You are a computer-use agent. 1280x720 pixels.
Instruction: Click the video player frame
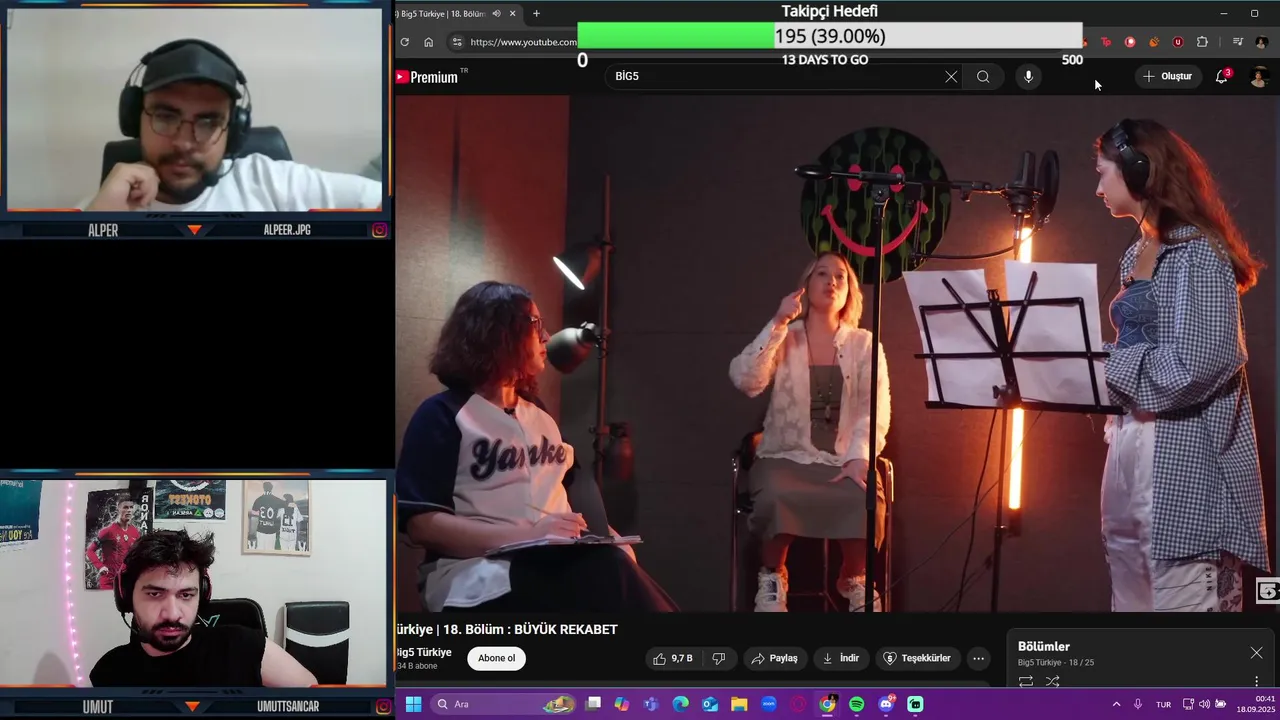point(837,353)
